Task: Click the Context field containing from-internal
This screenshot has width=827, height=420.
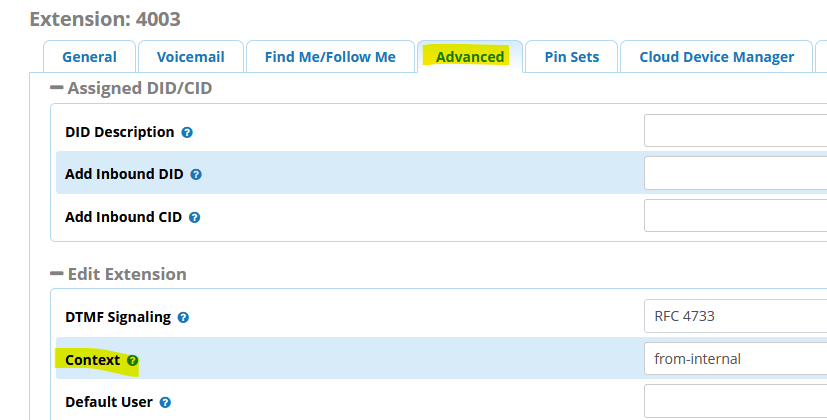Action: [x=735, y=358]
